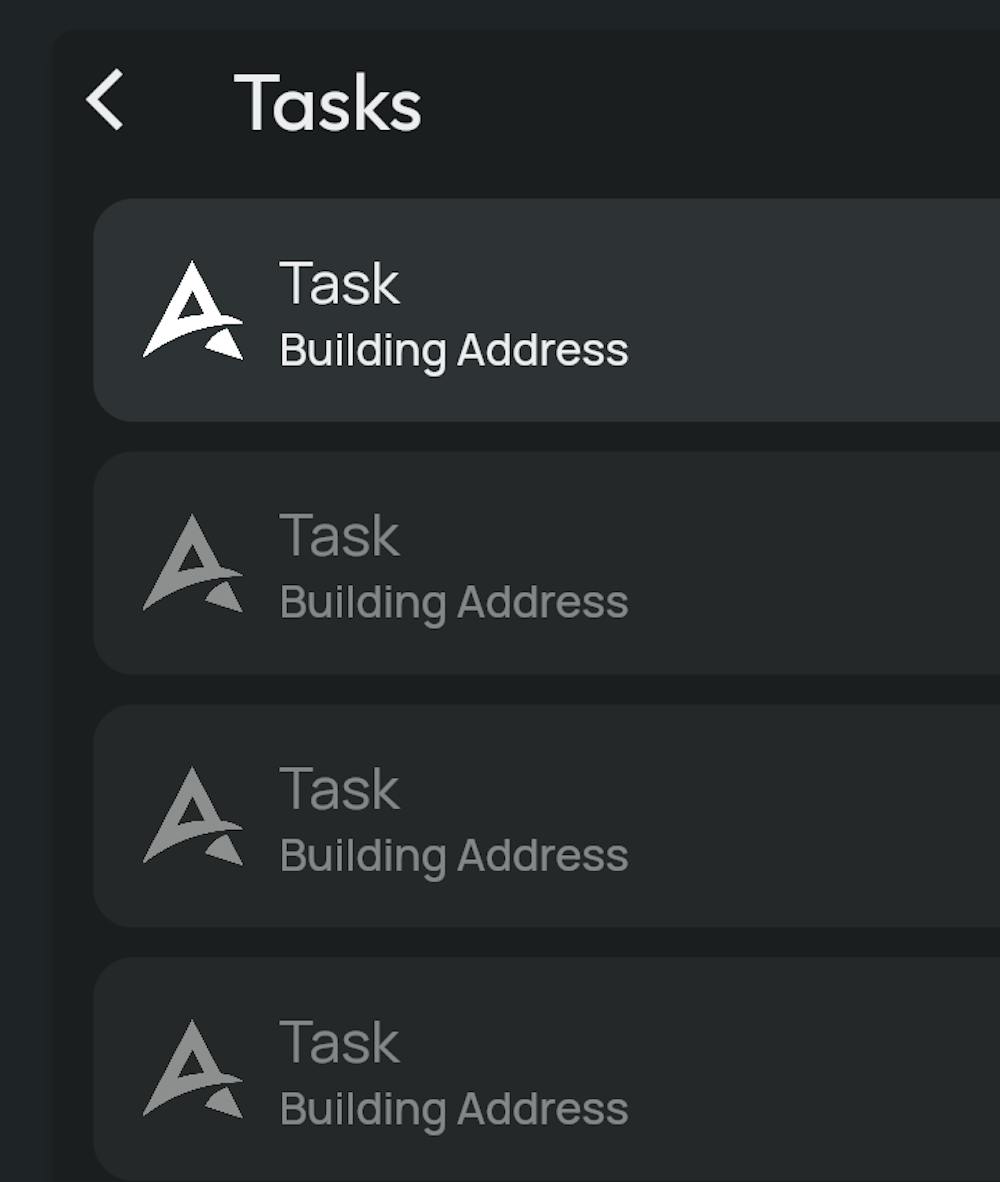Screen dimensions: 1000x1182
Task: Click "Building Address" in the third card
Action: point(454,857)
